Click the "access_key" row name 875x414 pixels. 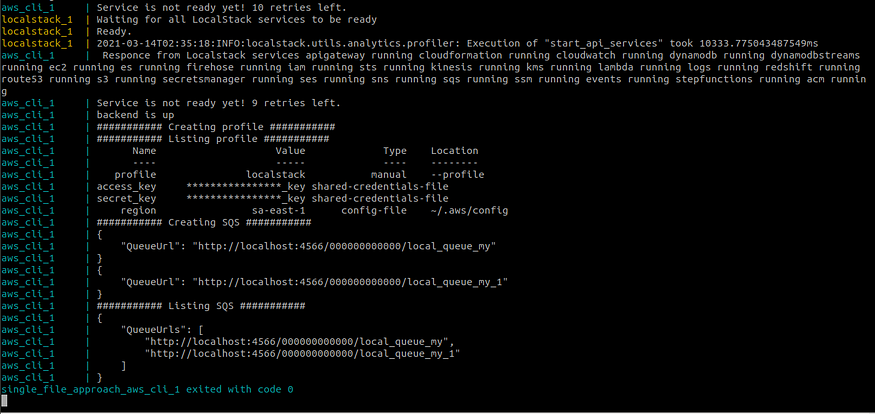[126, 187]
